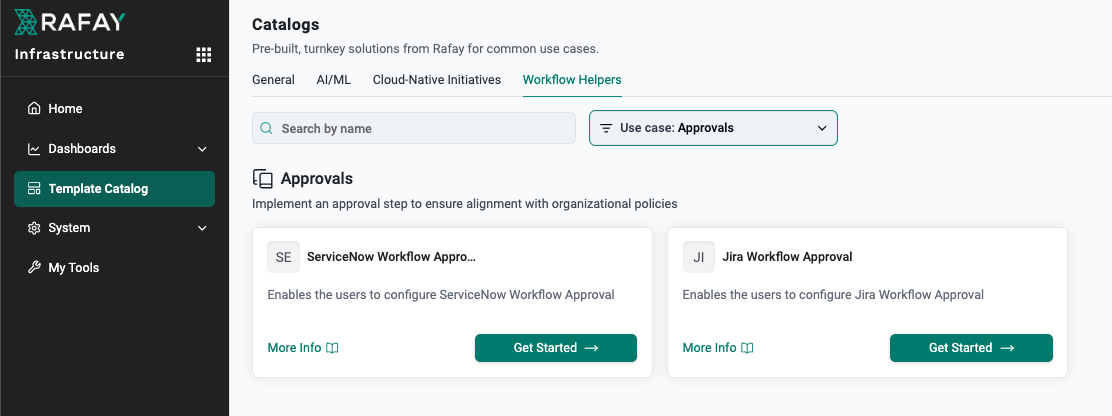Viewport: 1112px width, 416px height.
Task: Select Template Catalog in sidebar
Action: pyautogui.click(x=114, y=189)
